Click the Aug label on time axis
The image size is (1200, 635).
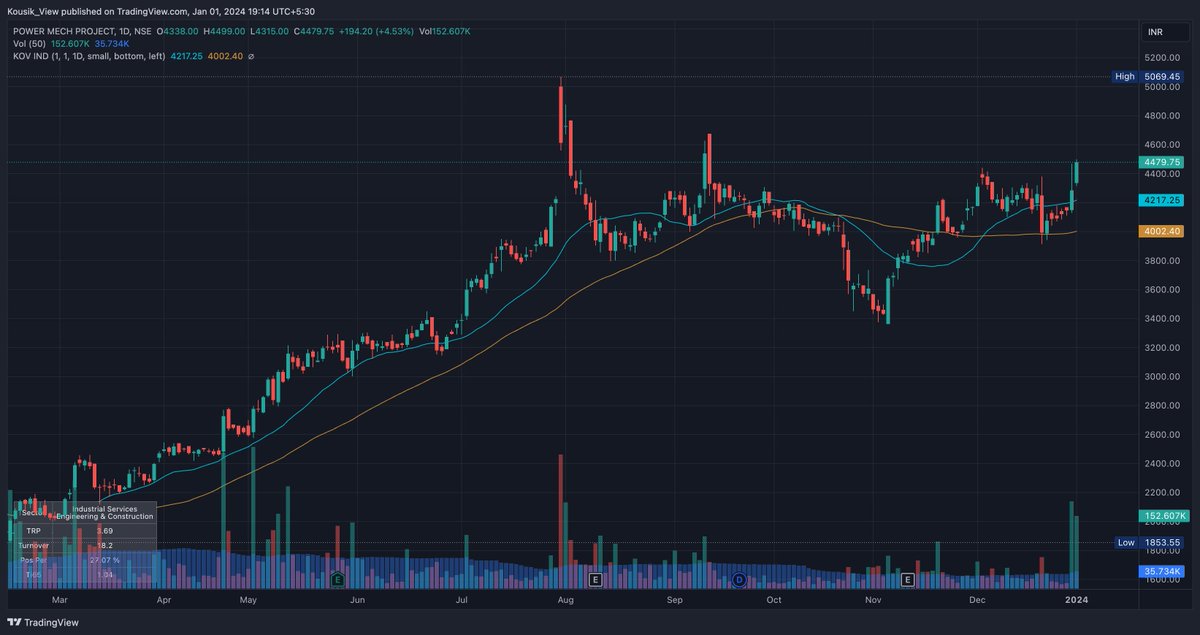(x=565, y=600)
